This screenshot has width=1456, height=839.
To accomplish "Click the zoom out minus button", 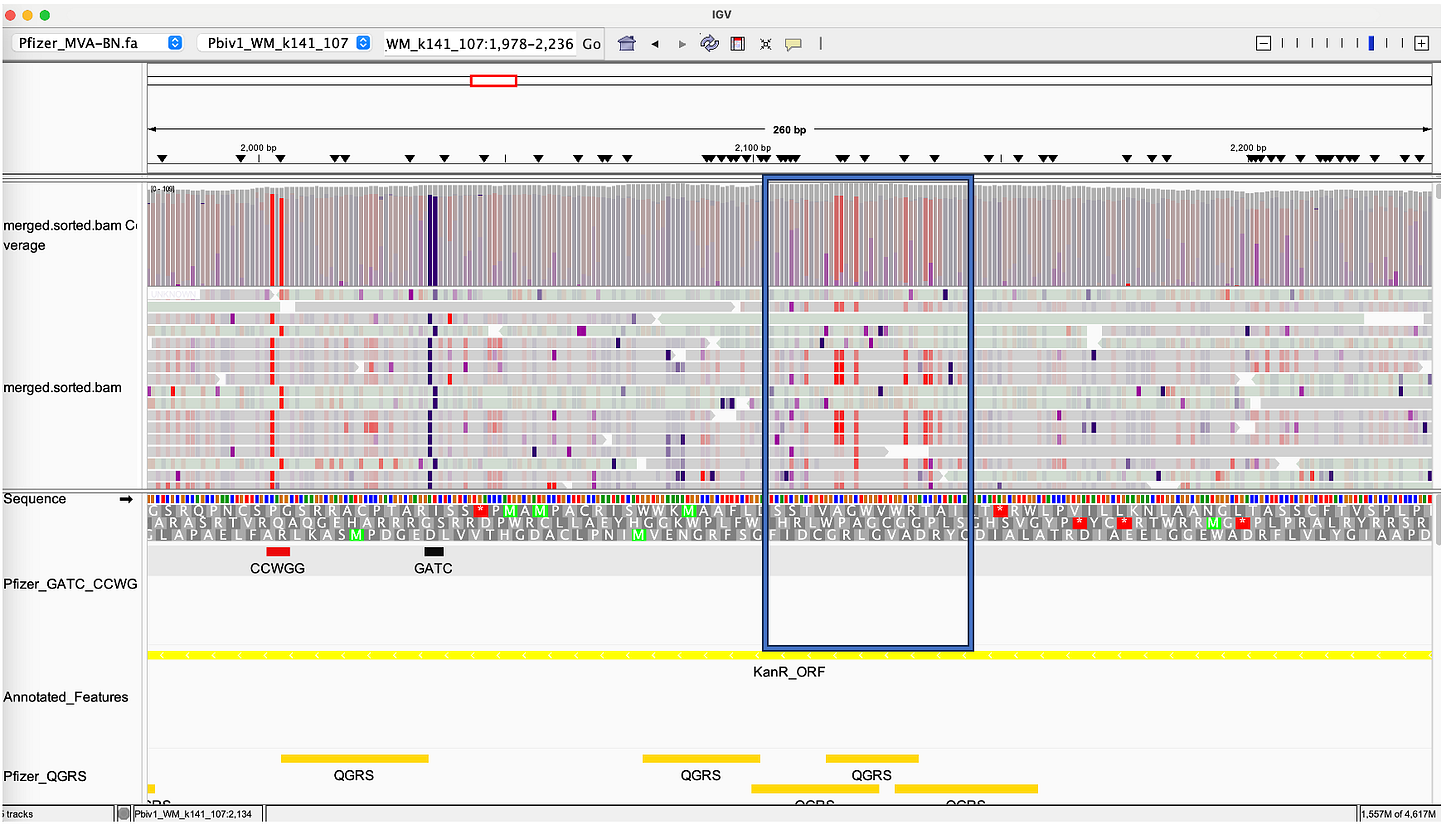I will pos(1263,43).
